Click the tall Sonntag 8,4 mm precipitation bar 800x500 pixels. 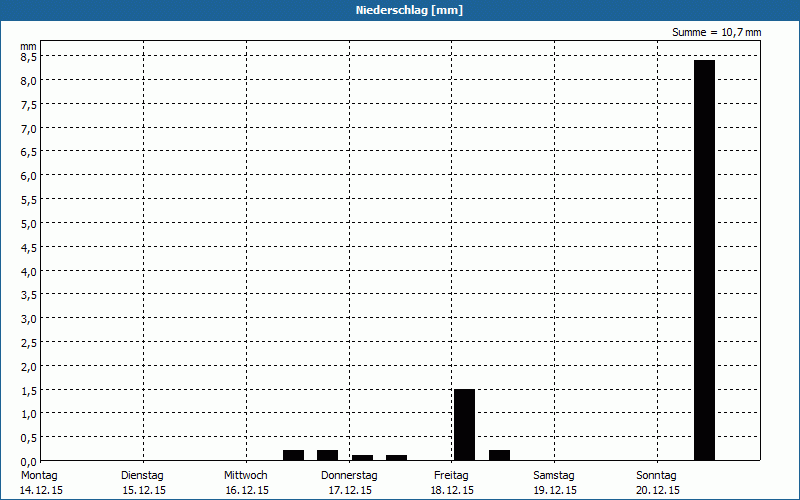click(x=704, y=260)
